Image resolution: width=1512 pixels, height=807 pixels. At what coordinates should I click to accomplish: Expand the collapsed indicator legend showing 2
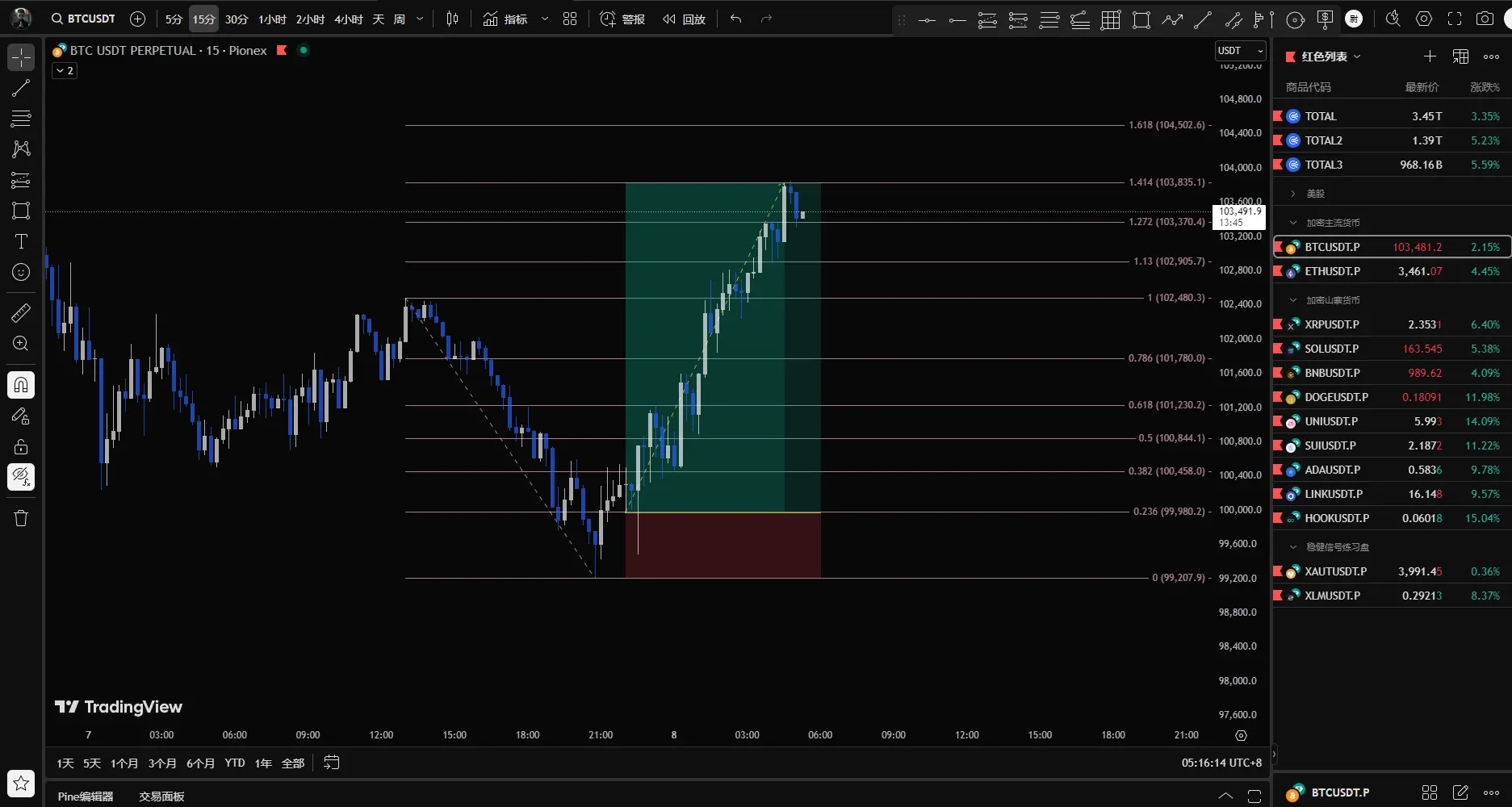(65, 71)
